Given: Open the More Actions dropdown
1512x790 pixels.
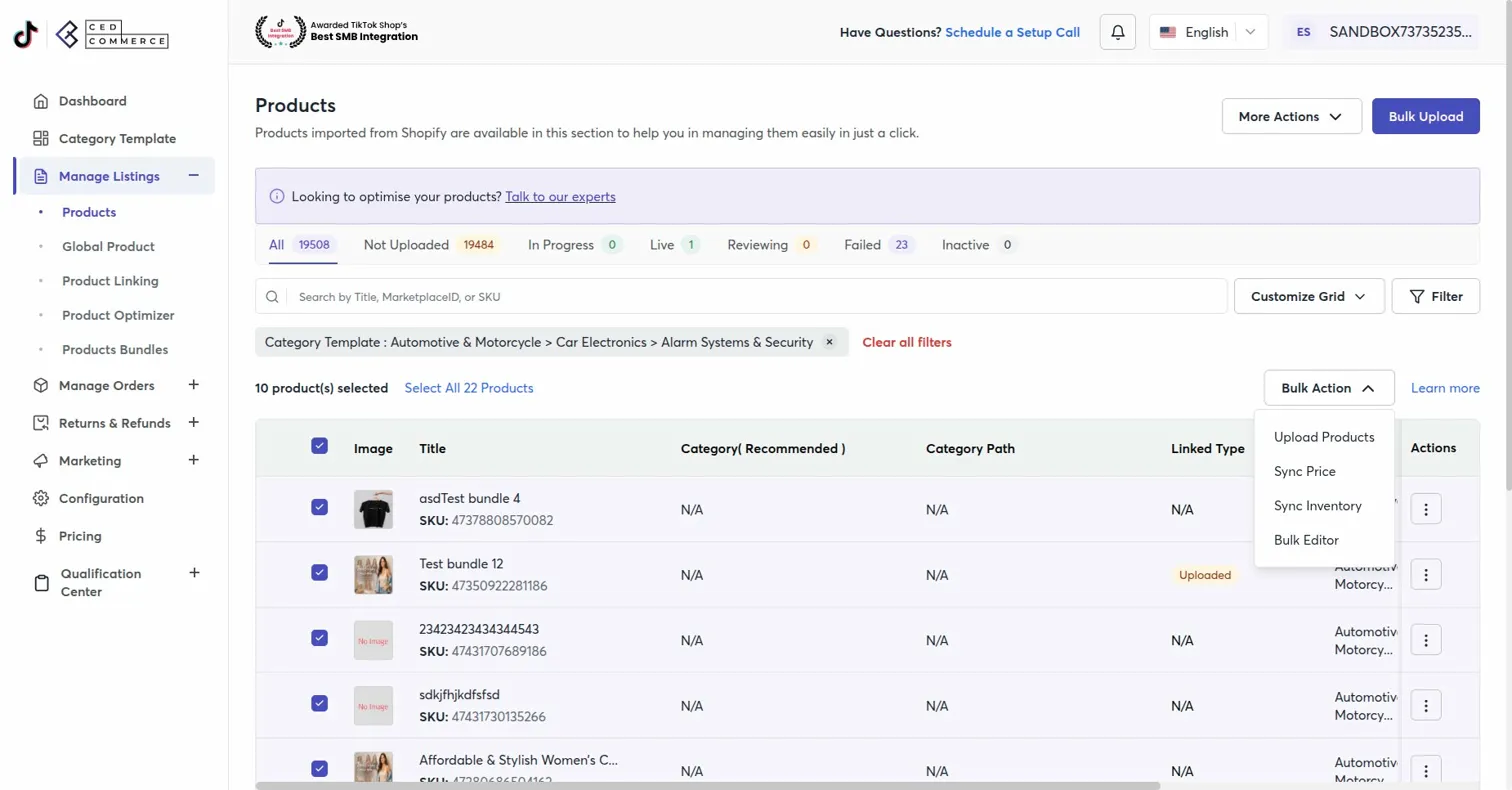Looking at the screenshot, I should [x=1291, y=116].
